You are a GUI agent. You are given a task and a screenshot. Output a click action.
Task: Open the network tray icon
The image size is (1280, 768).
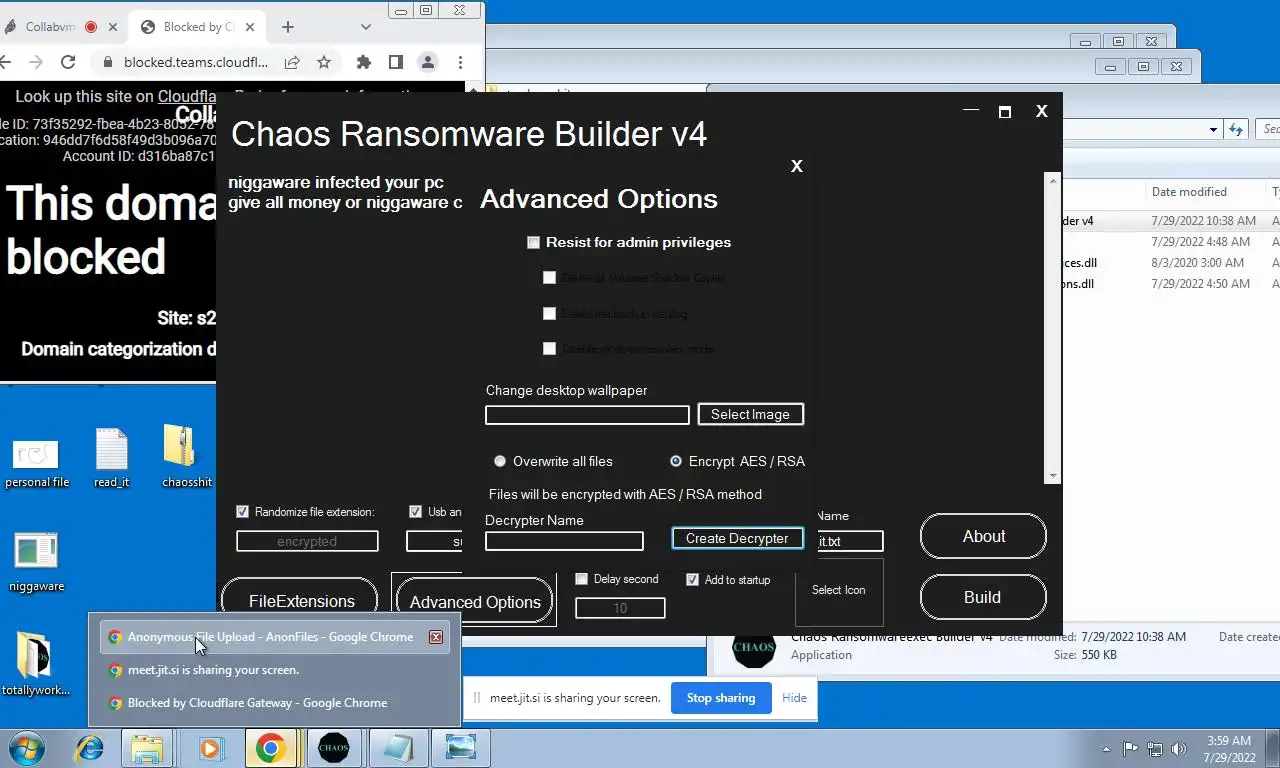tap(1155, 748)
